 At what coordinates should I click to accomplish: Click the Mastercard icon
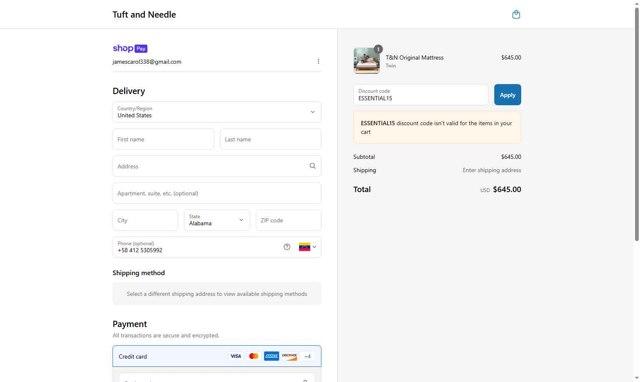click(x=253, y=356)
